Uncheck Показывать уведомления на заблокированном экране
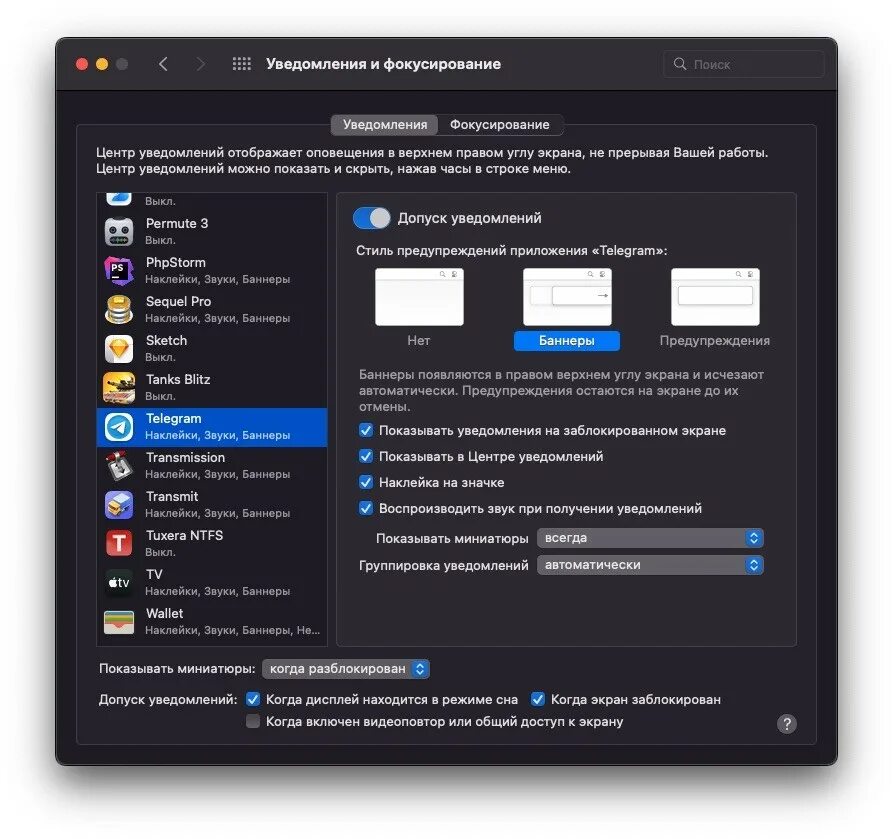893x839 pixels. [x=366, y=430]
